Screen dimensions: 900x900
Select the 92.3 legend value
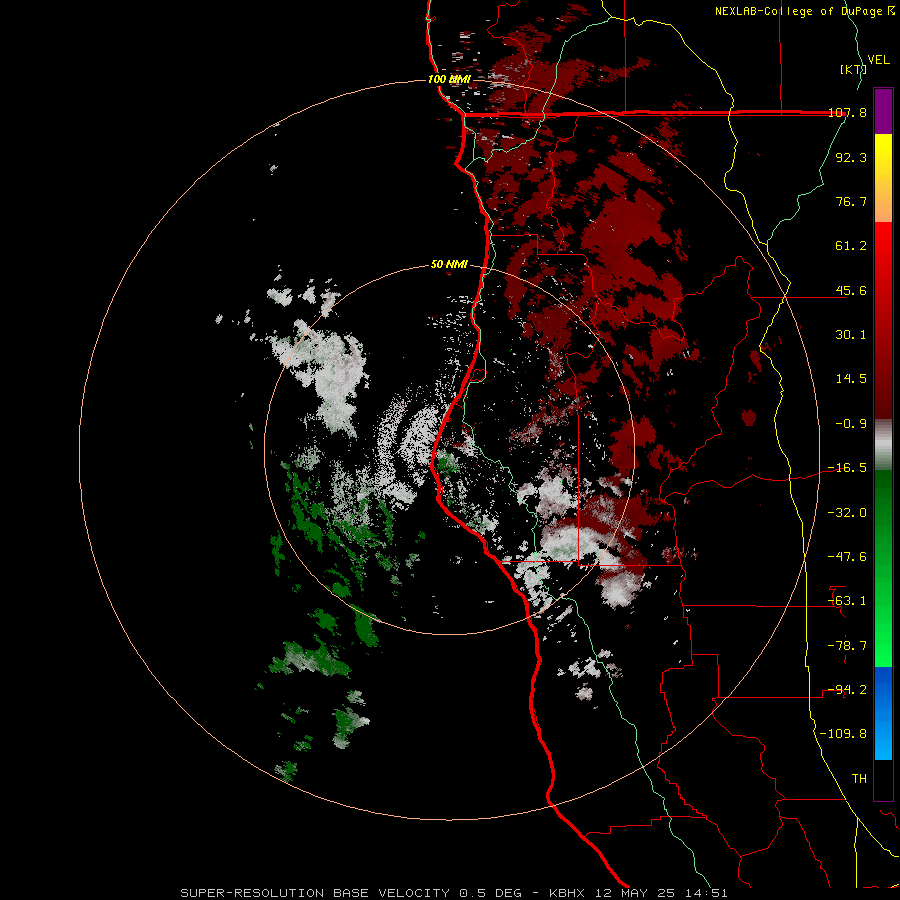pyautogui.click(x=851, y=157)
